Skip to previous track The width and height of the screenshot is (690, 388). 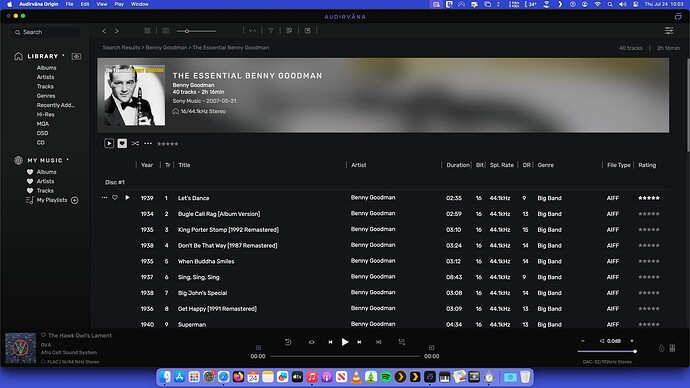(330, 342)
